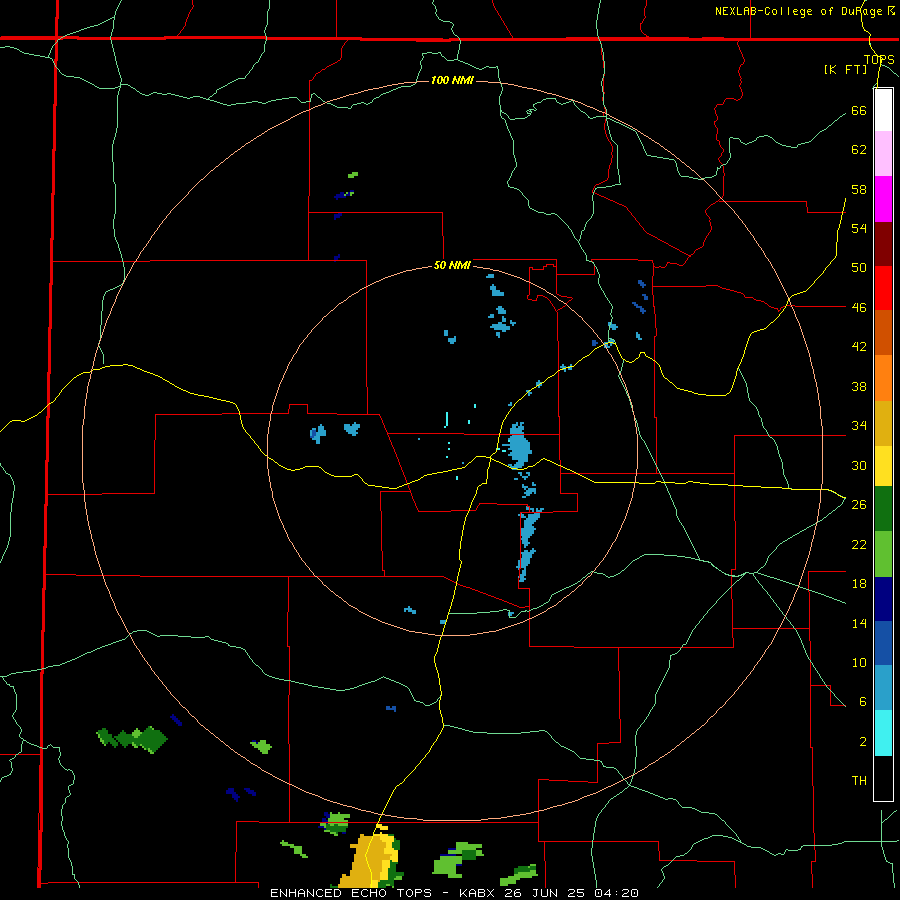This screenshot has height=900, width=900.
Task: Click the light pink 62 kft legend swatch
Action: 883,154
